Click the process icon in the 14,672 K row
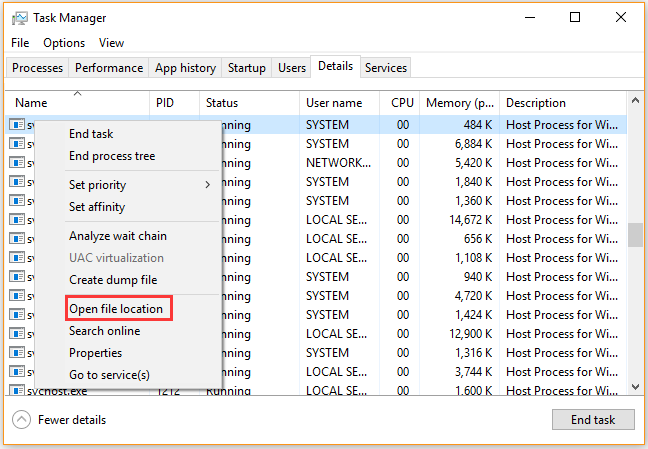Screen dimensions: 648x449 point(17,220)
